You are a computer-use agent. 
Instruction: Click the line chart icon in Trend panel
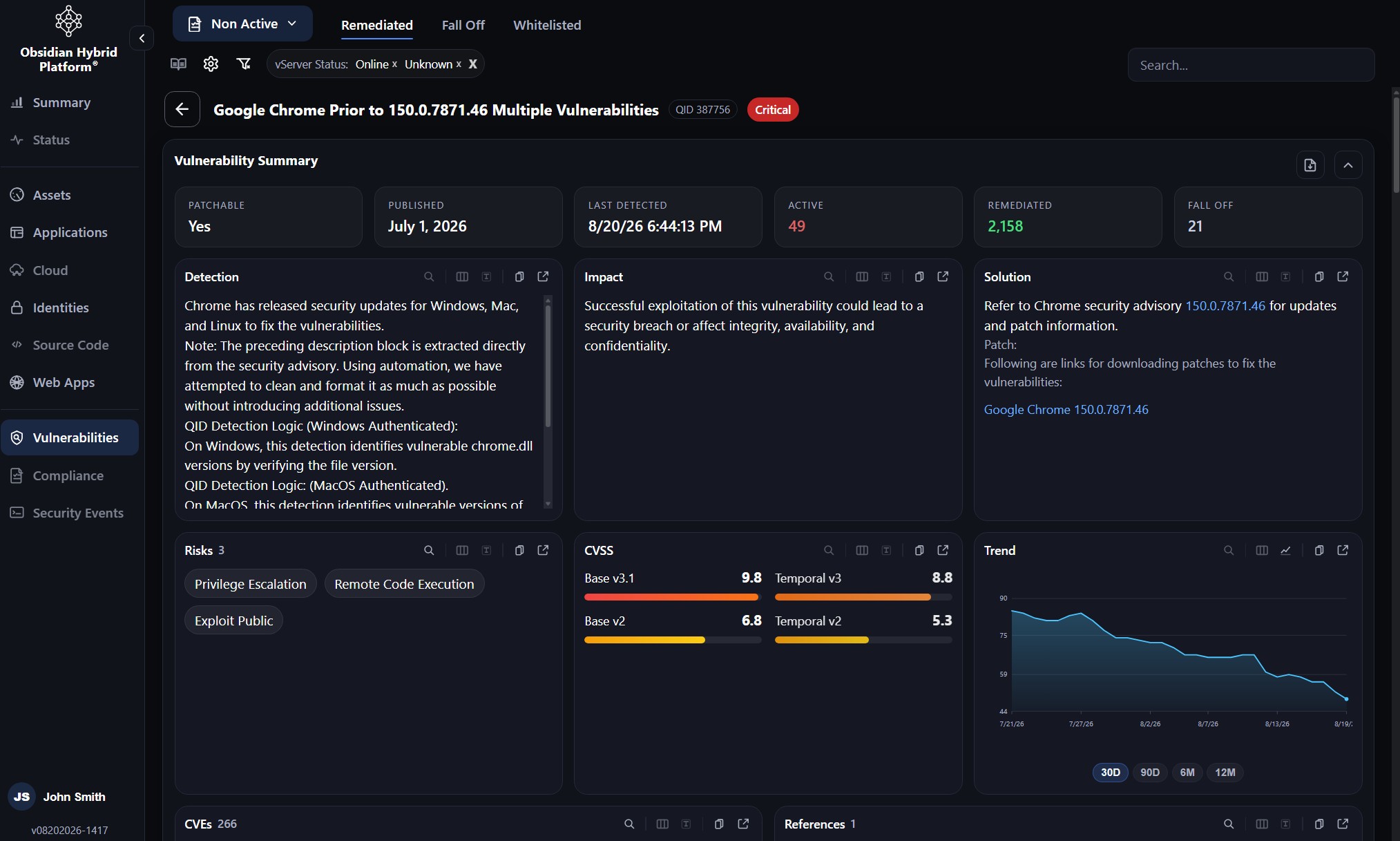pyautogui.click(x=1285, y=550)
